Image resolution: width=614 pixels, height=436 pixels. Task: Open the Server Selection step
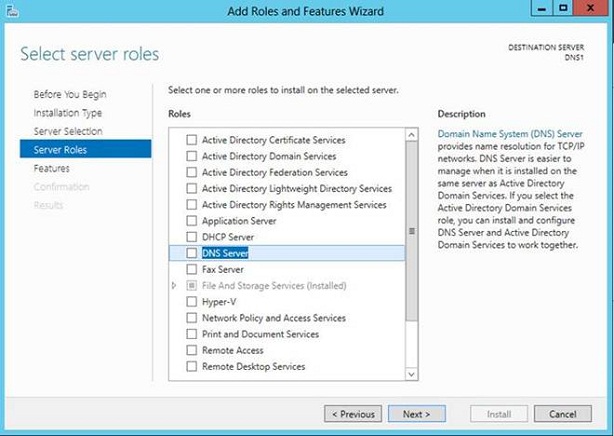point(68,131)
